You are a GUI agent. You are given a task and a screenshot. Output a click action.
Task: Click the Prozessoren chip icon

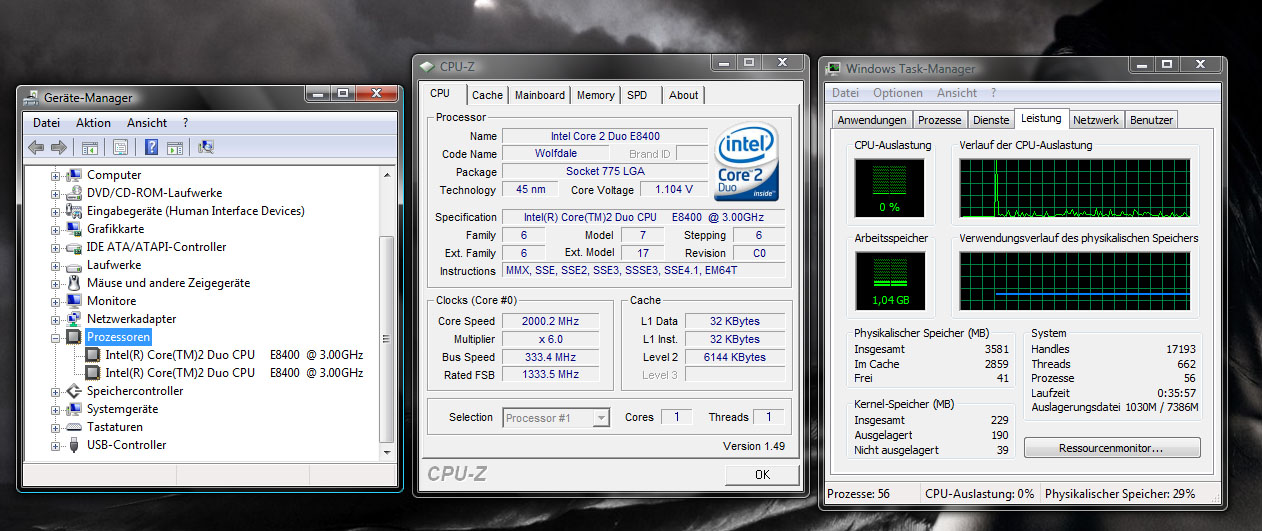74,337
